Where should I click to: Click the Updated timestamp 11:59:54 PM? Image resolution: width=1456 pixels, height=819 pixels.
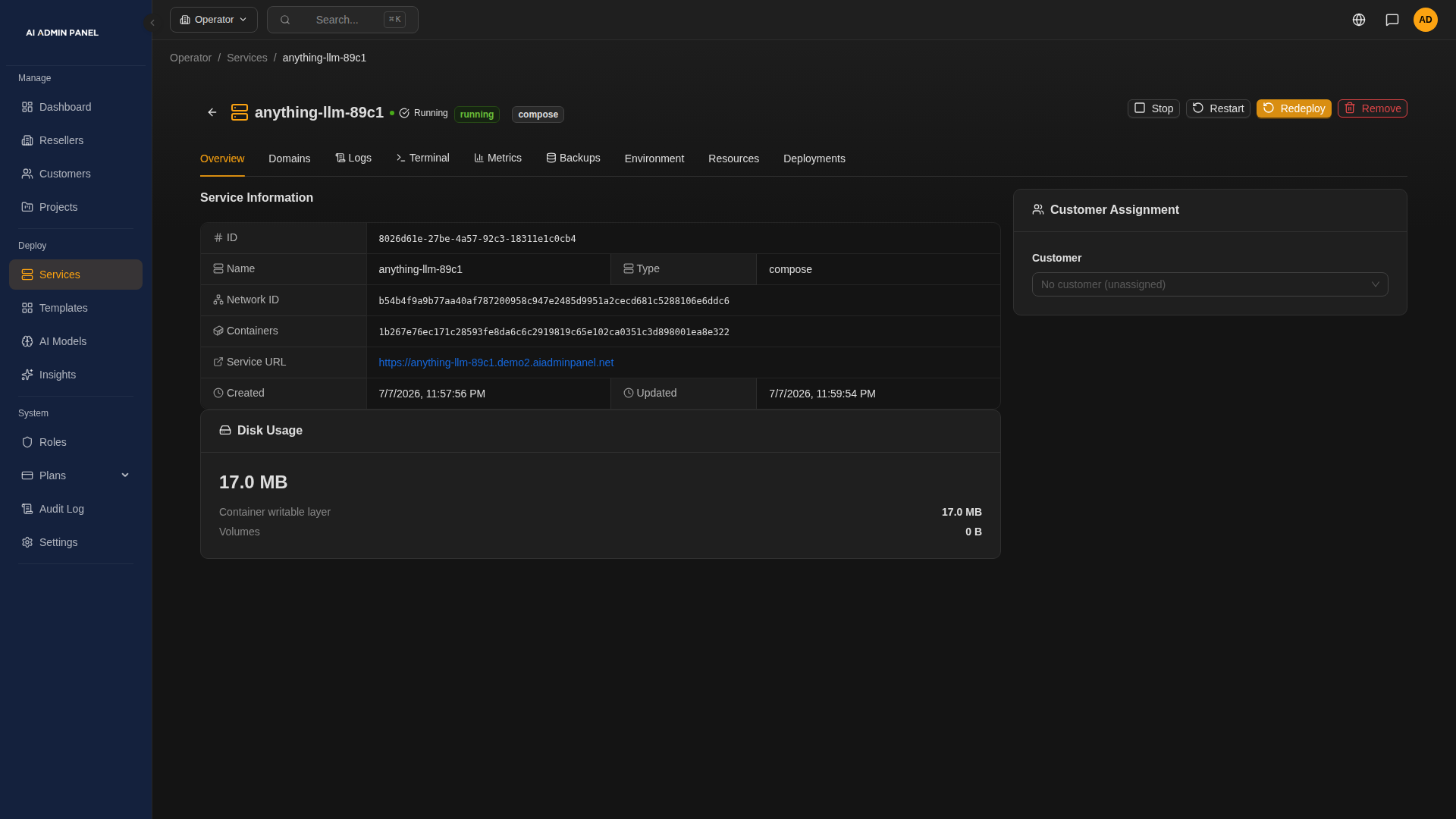coord(822,394)
